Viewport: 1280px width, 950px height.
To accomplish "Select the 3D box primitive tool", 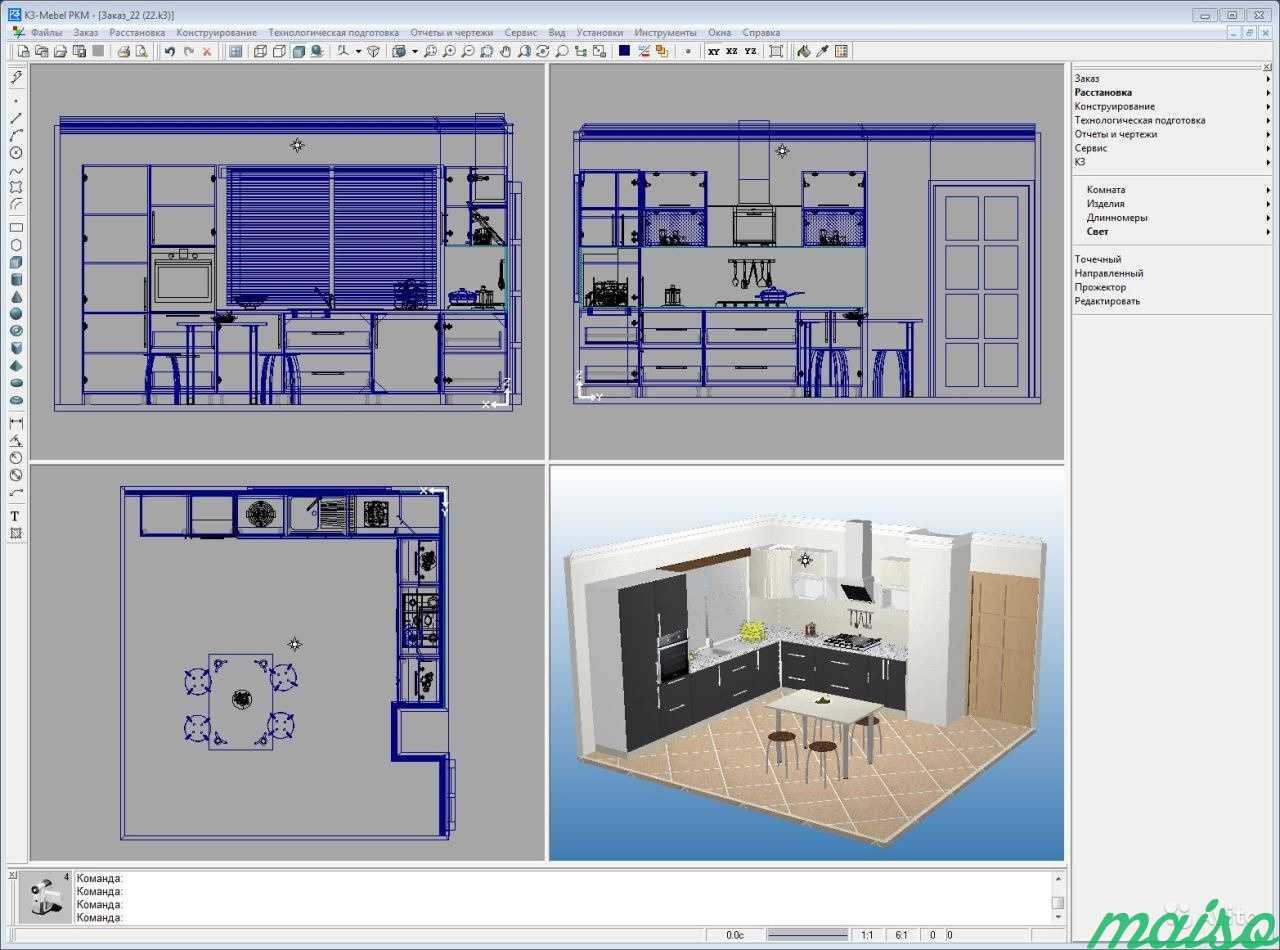I will tap(16, 262).
